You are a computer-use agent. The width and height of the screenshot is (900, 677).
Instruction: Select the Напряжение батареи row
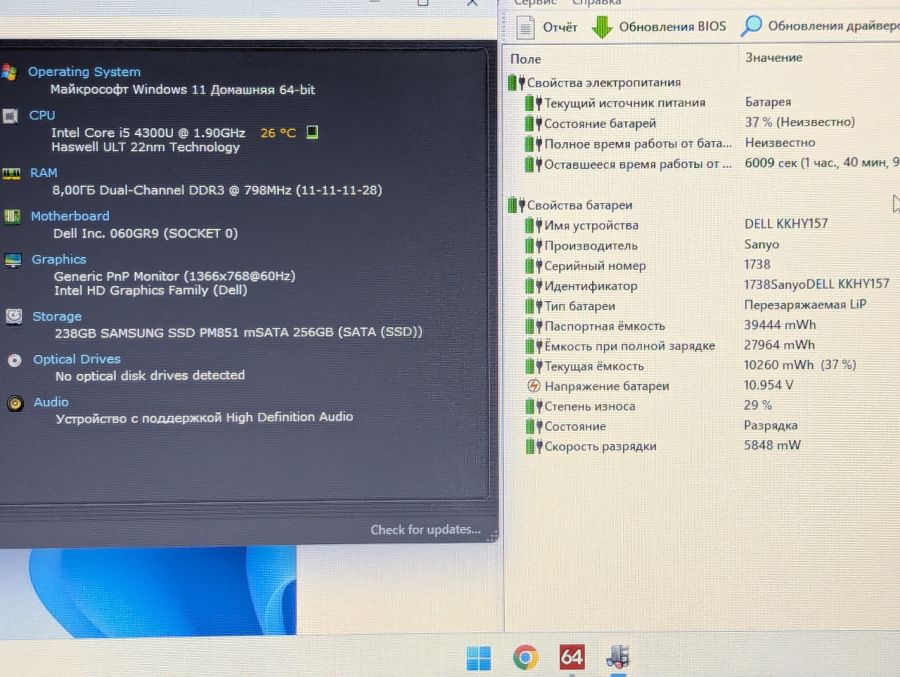[712, 386]
